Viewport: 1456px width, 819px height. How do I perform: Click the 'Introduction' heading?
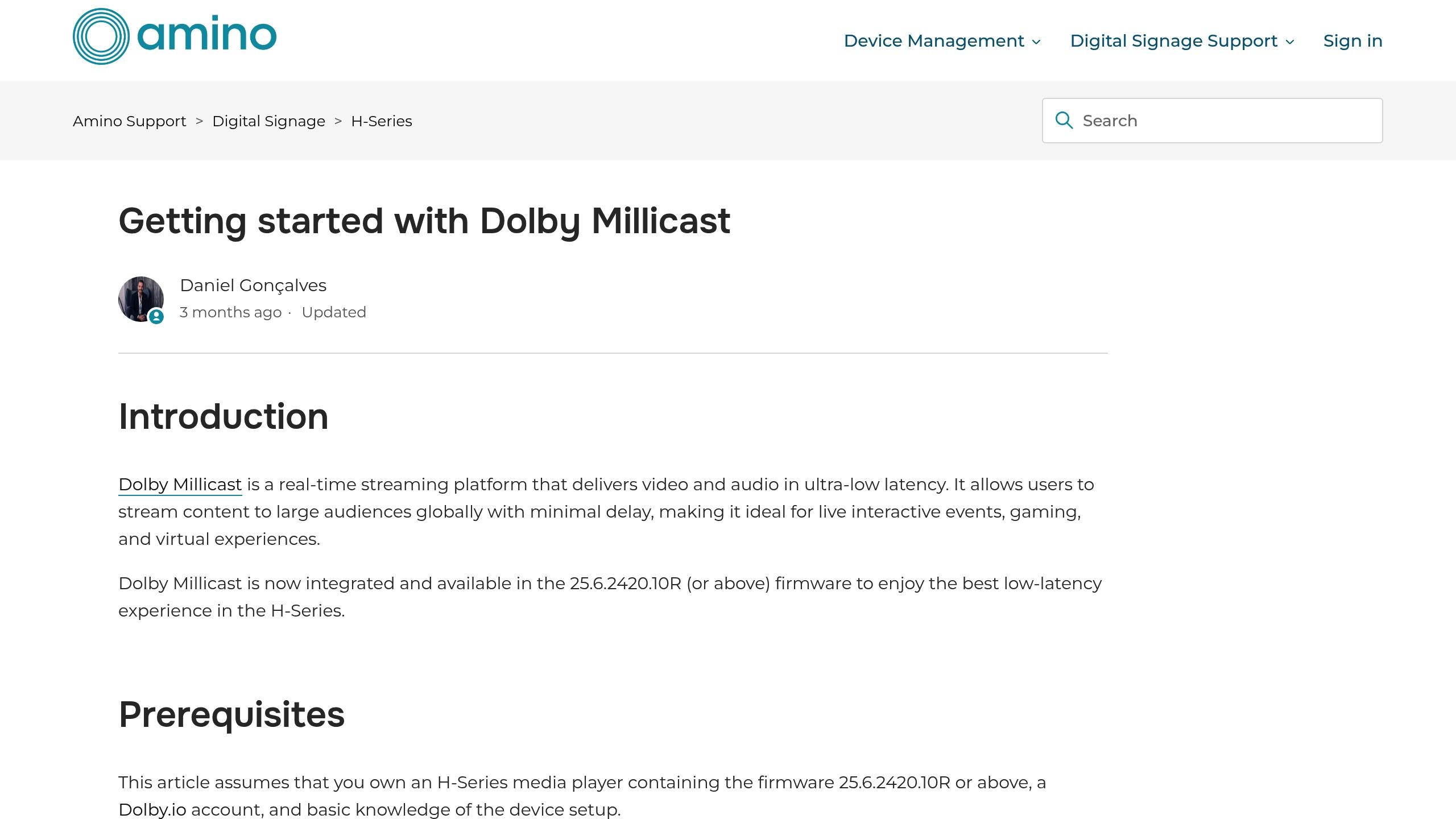pyautogui.click(x=224, y=416)
